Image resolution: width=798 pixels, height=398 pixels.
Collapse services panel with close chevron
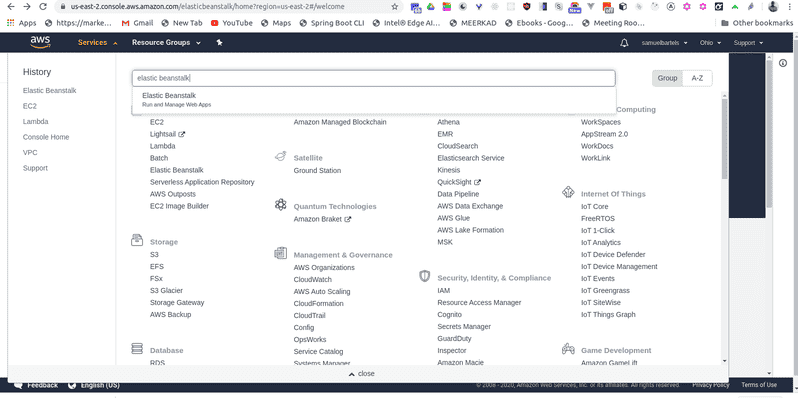click(361, 374)
